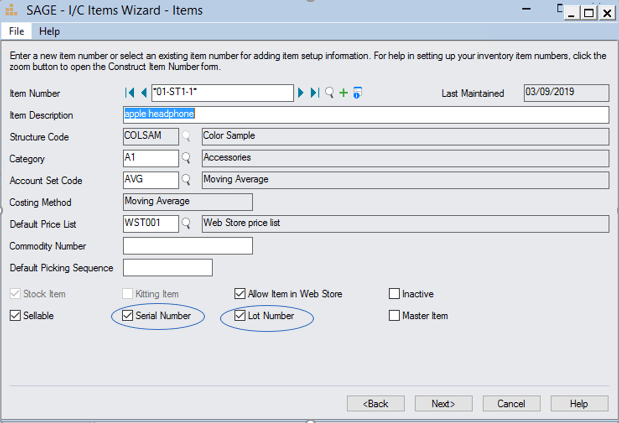Uncheck the Serial Number checkbox
The image size is (619, 423).
click(127, 315)
